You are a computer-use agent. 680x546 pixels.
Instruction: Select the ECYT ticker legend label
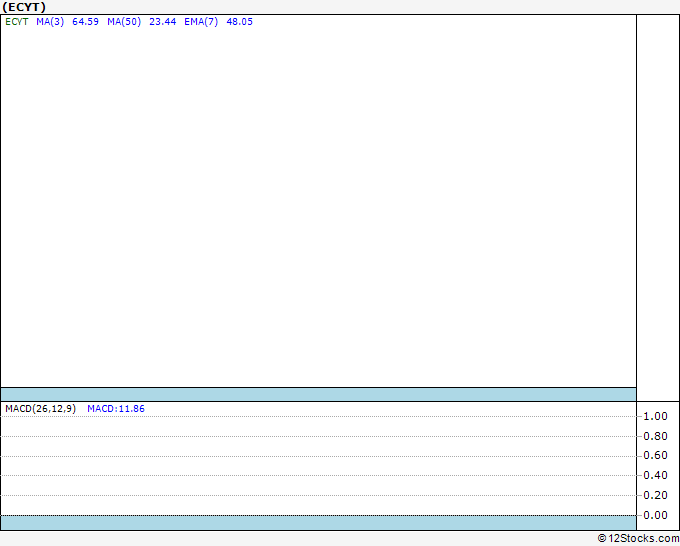(x=17, y=22)
